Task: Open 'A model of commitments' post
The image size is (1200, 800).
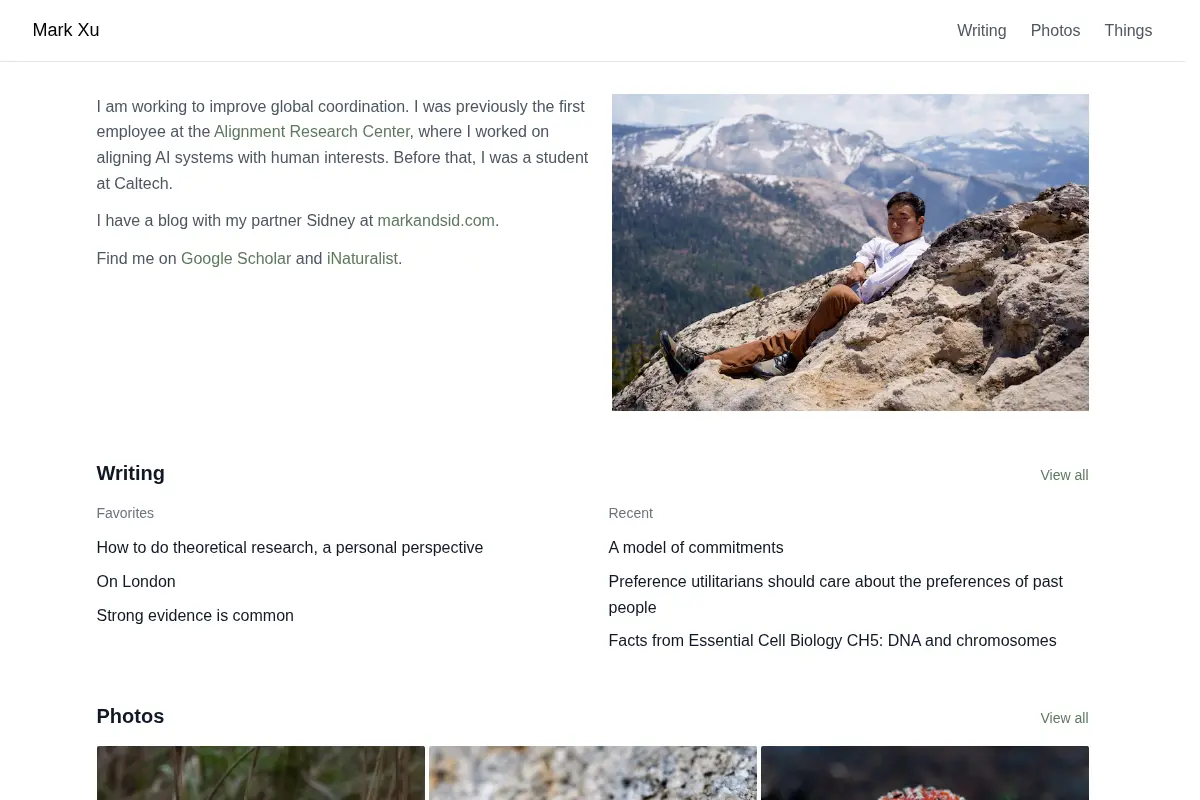Action: (696, 547)
